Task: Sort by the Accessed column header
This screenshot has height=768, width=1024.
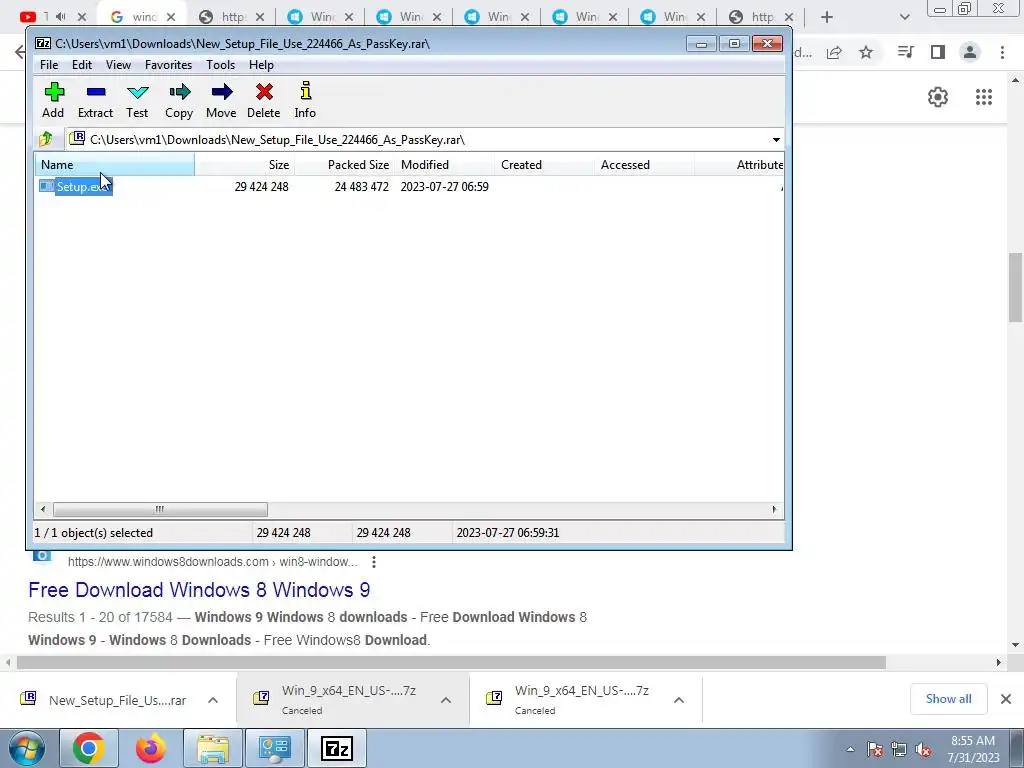Action: [x=644, y=165]
